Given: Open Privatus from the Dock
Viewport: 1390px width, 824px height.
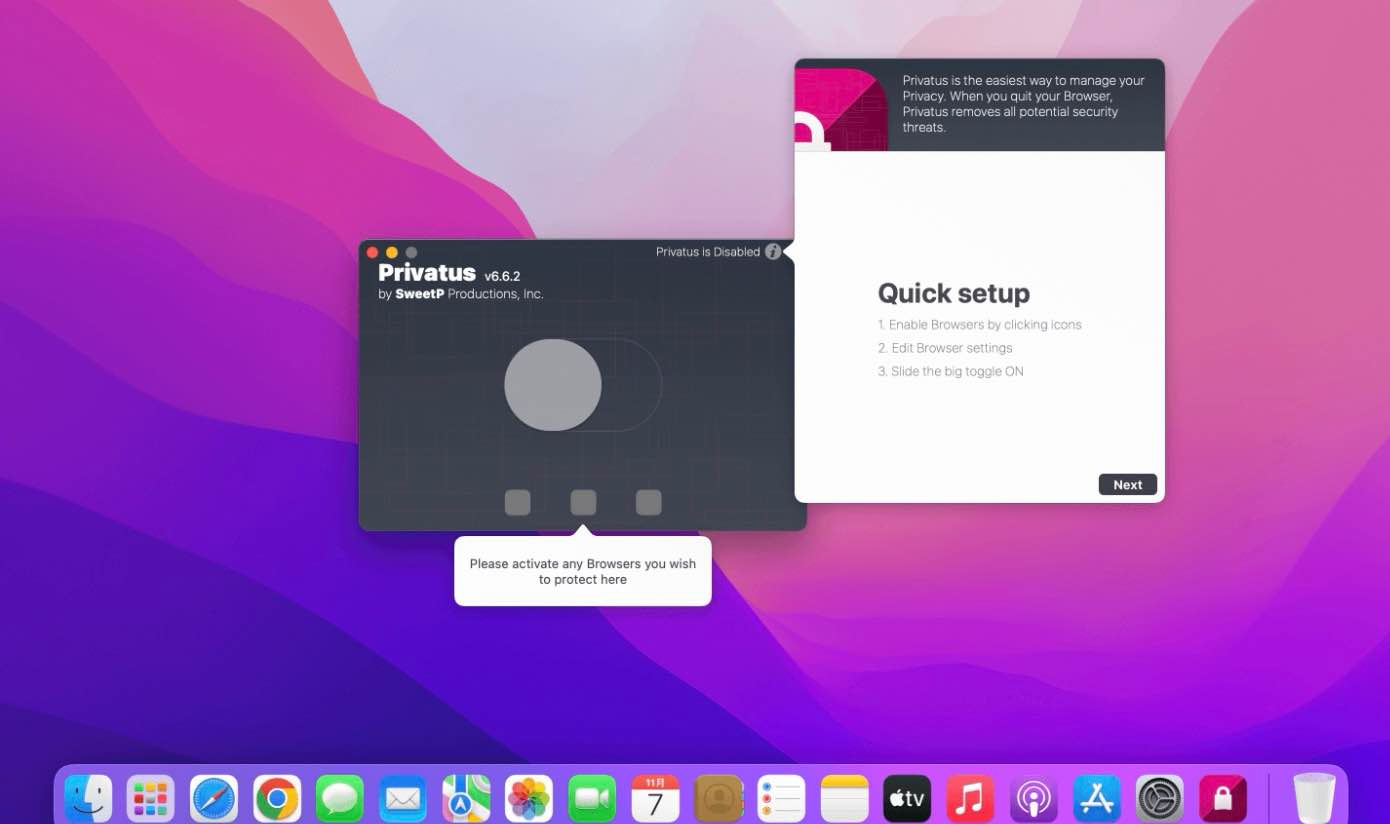Looking at the screenshot, I should tap(1222, 799).
